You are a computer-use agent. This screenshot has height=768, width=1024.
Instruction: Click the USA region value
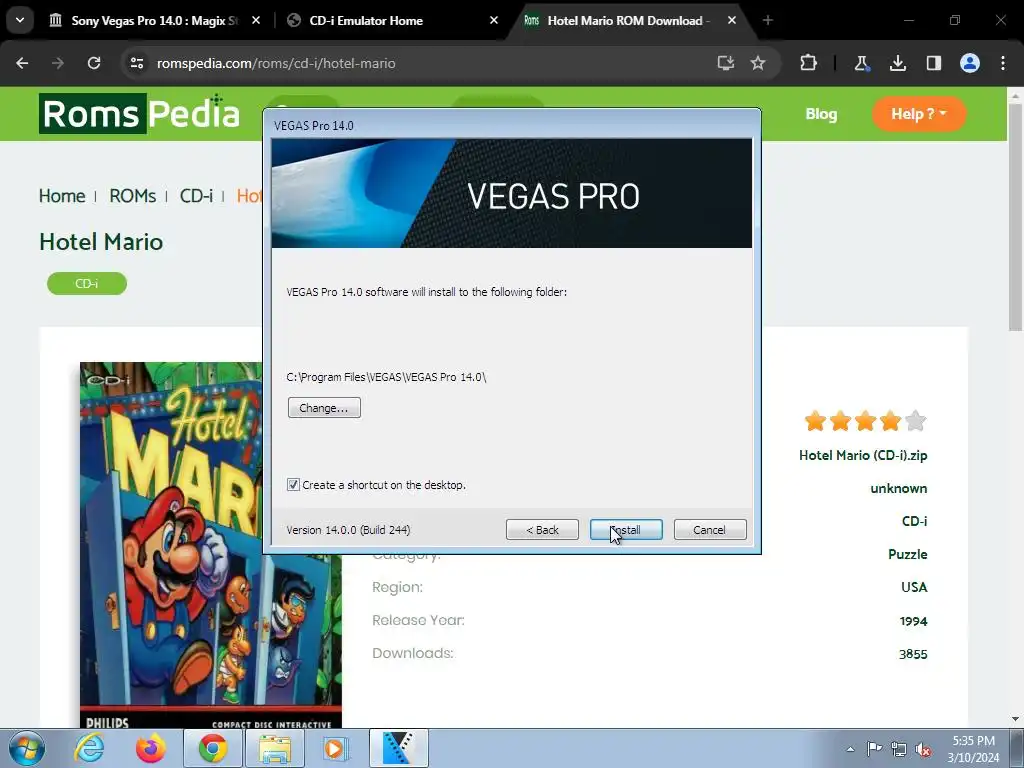point(914,587)
